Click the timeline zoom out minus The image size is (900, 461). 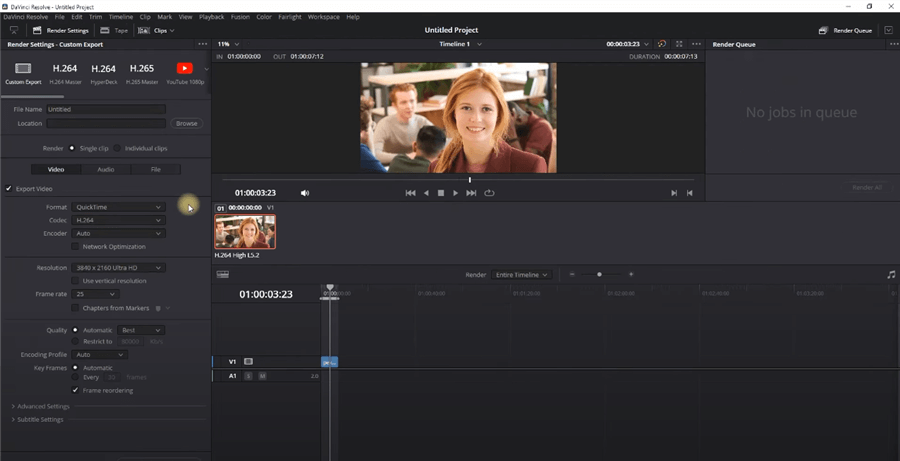tap(572, 274)
